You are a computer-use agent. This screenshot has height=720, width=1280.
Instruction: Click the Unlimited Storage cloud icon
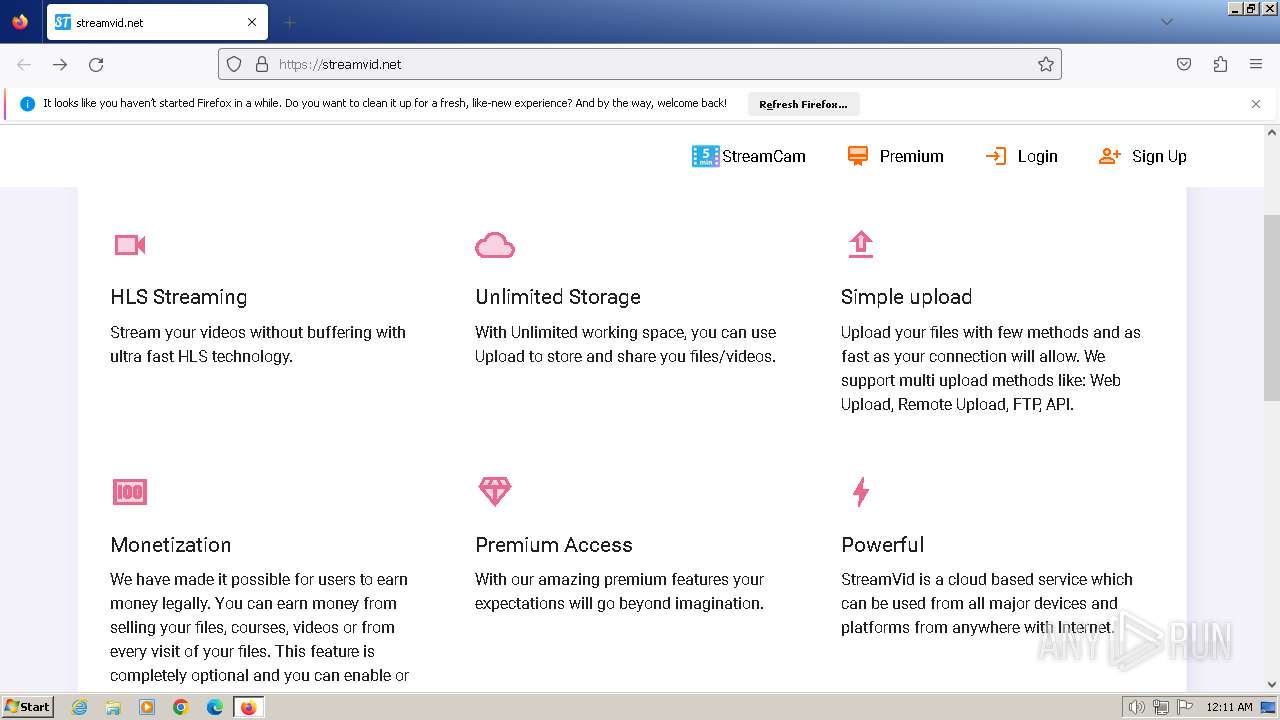[x=494, y=245]
